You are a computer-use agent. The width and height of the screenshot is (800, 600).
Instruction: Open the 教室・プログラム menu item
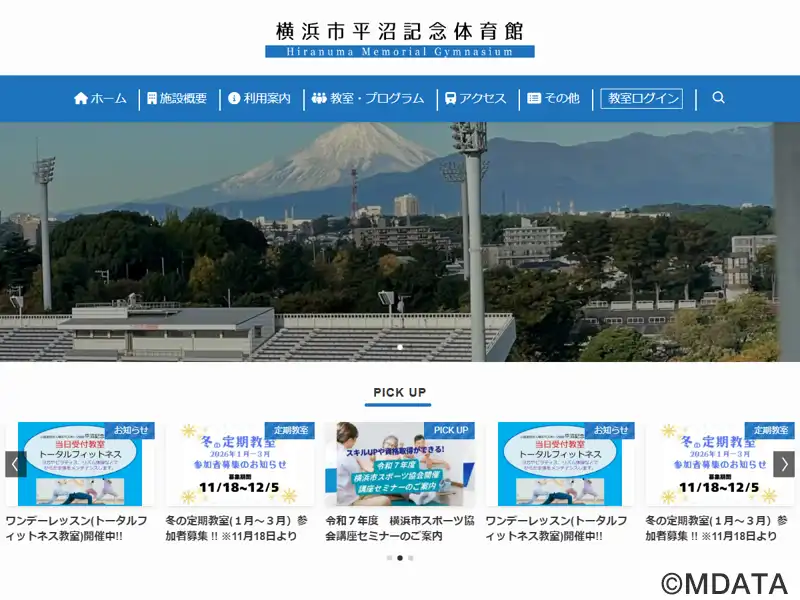[368, 98]
